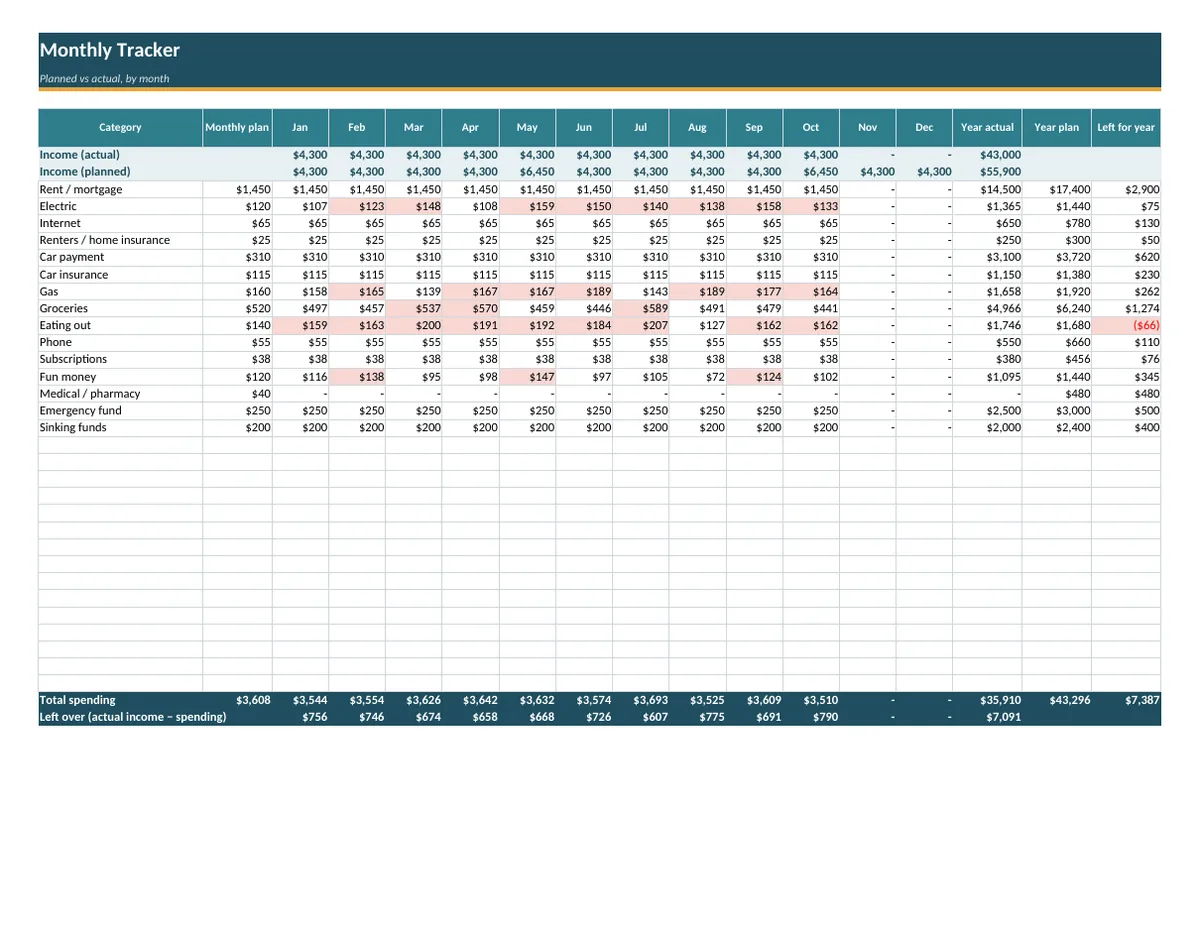Click the "Eating out" row label
Viewport: 1200px width, 927px height.
(x=65, y=325)
